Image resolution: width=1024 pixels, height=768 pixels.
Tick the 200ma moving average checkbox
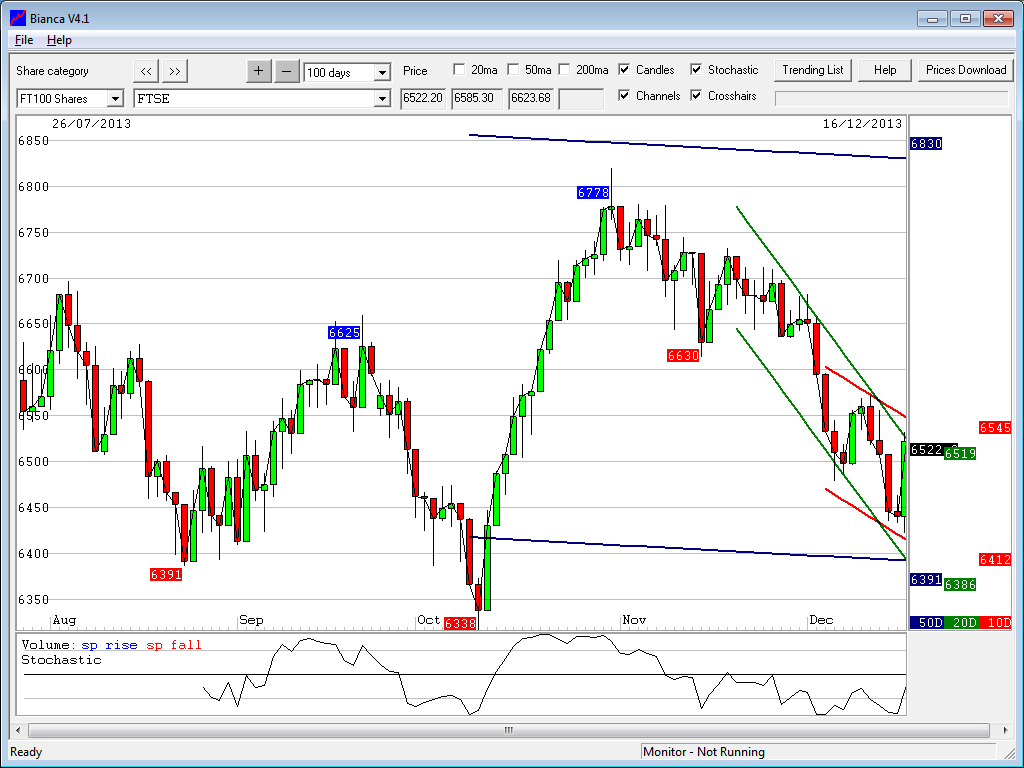coord(565,70)
